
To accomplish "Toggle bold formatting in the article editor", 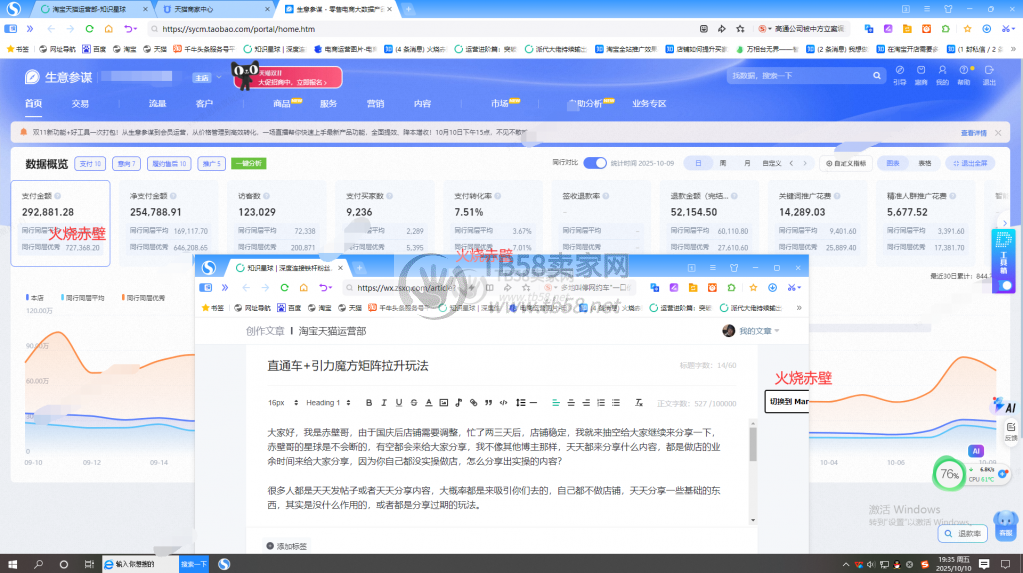I will tap(369, 403).
